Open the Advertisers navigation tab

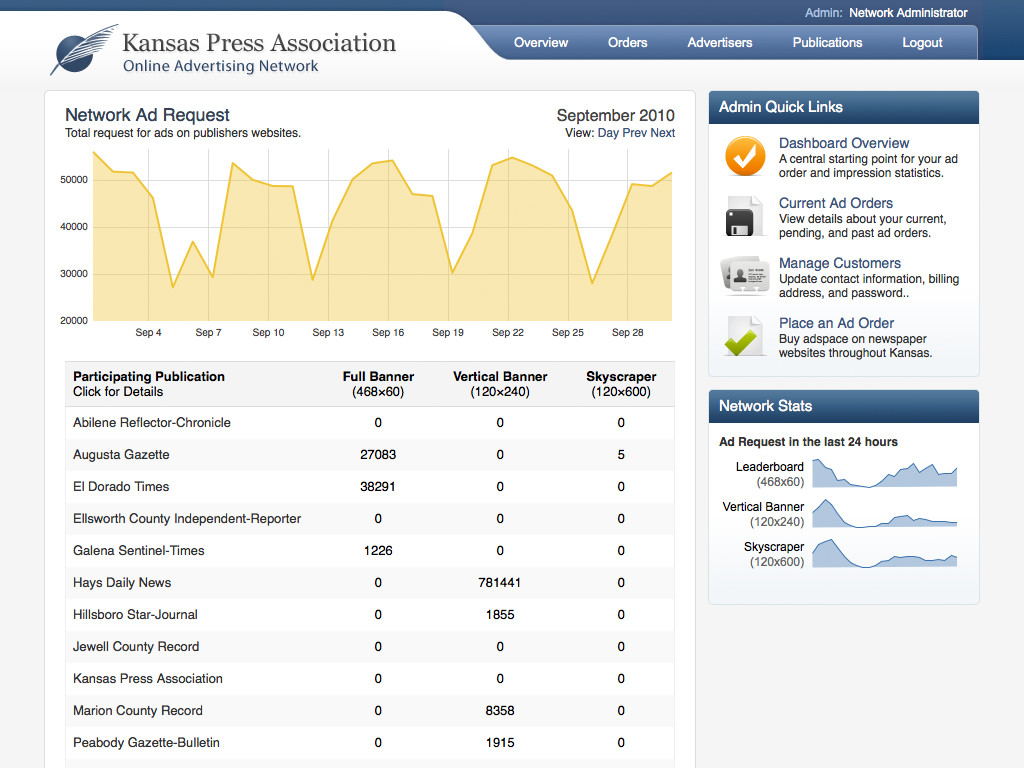point(720,42)
